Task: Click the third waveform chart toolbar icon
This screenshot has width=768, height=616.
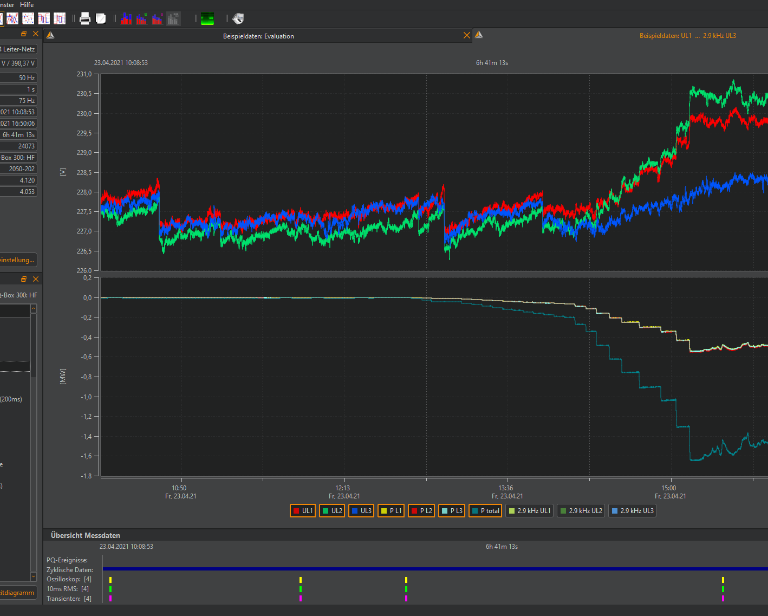Action: 28,19
